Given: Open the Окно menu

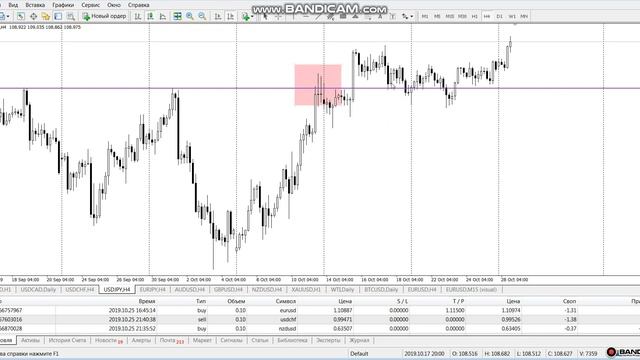Looking at the screenshot, I should tap(113, 5).
